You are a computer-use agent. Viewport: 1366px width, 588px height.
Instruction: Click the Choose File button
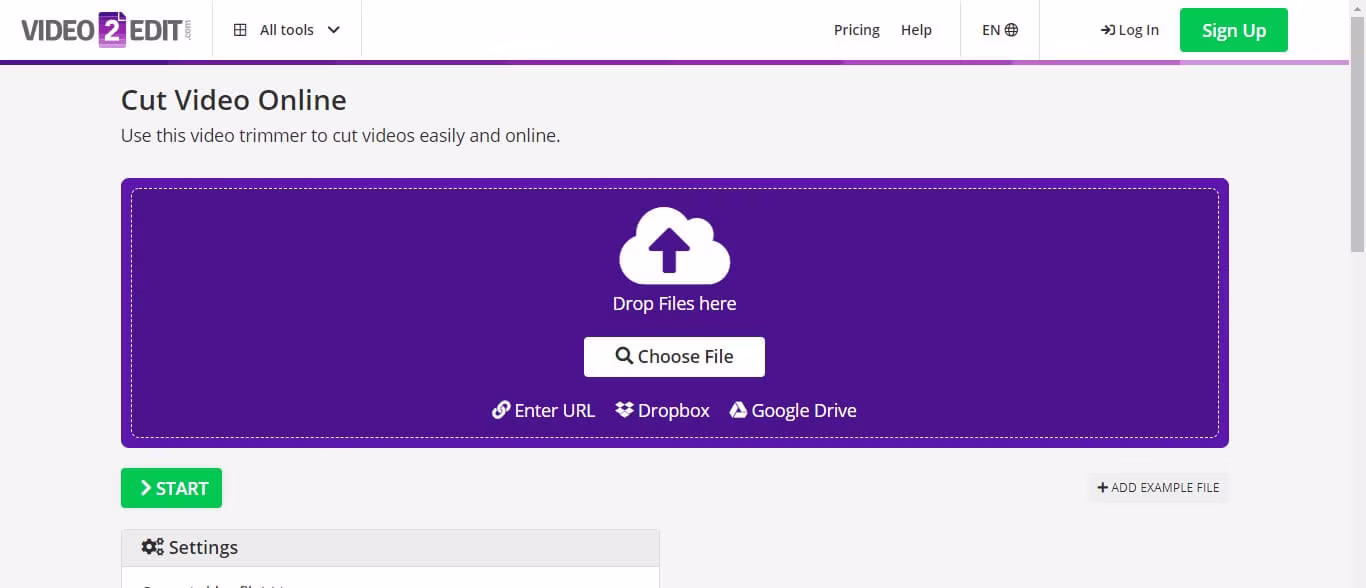click(674, 357)
